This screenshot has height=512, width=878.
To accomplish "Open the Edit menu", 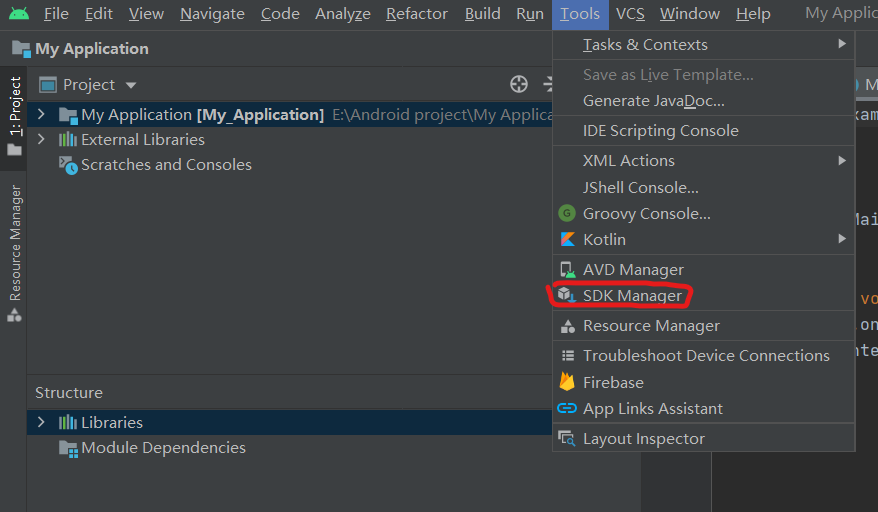I will tap(99, 13).
